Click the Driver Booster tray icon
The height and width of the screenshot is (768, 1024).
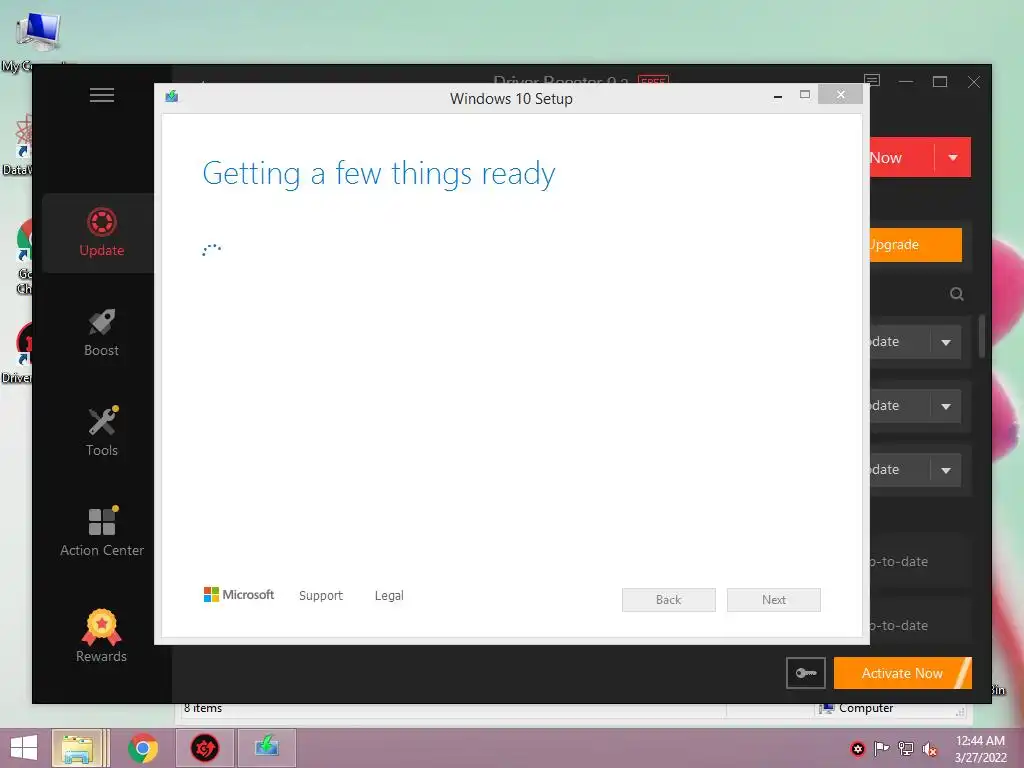coord(857,749)
